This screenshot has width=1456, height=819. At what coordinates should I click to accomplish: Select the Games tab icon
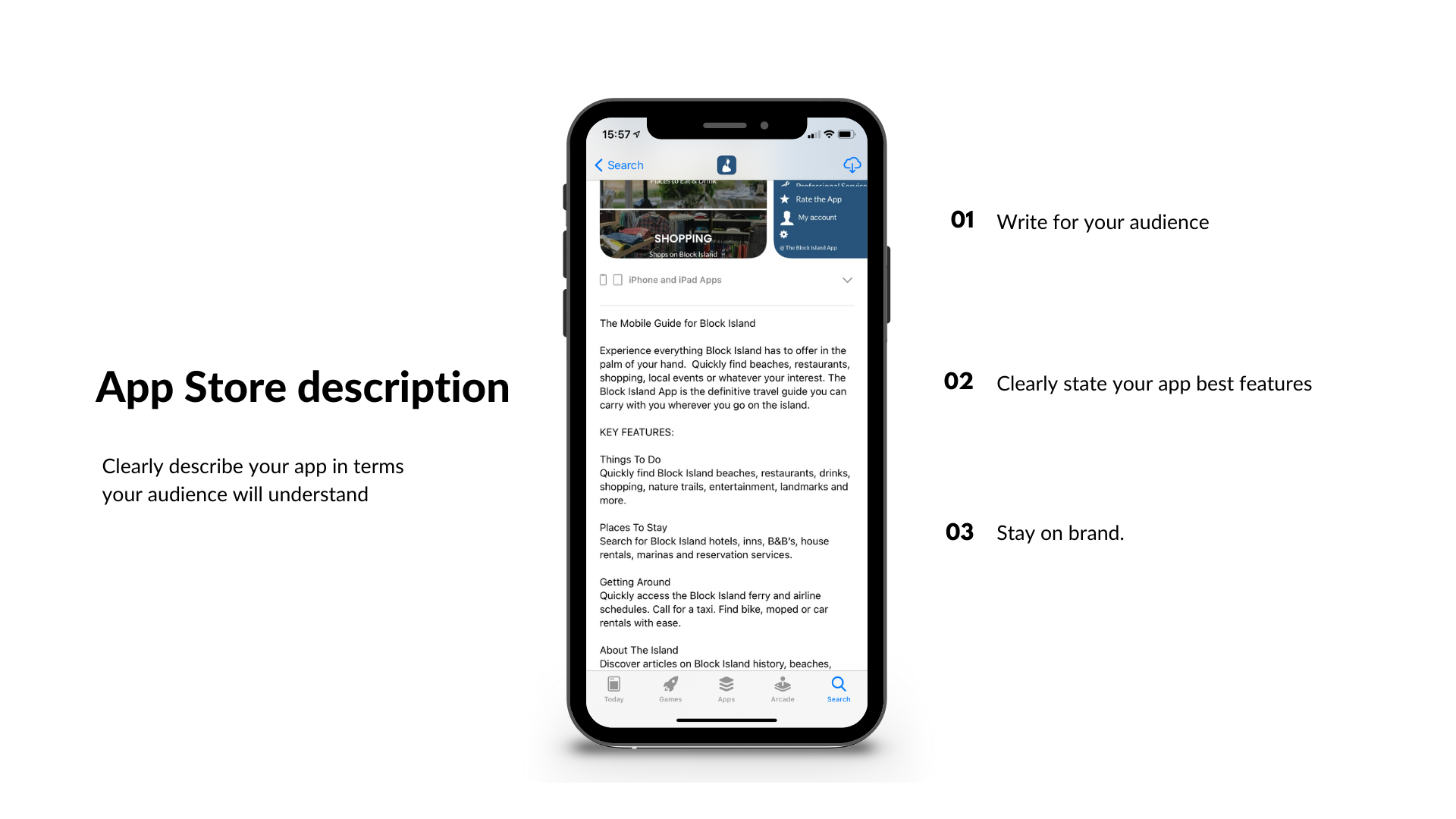coord(669,684)
